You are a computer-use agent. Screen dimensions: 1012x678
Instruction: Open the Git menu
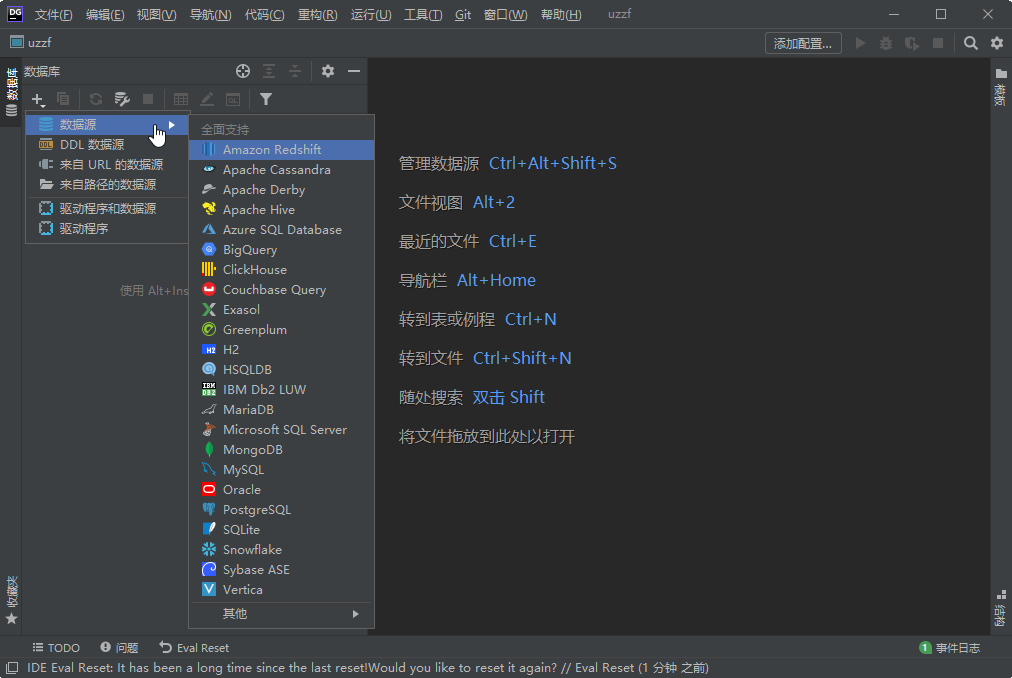coord(463,14)
